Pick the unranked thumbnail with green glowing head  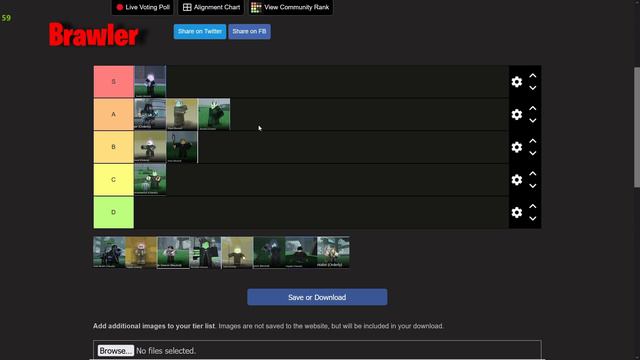pos(205,252)
